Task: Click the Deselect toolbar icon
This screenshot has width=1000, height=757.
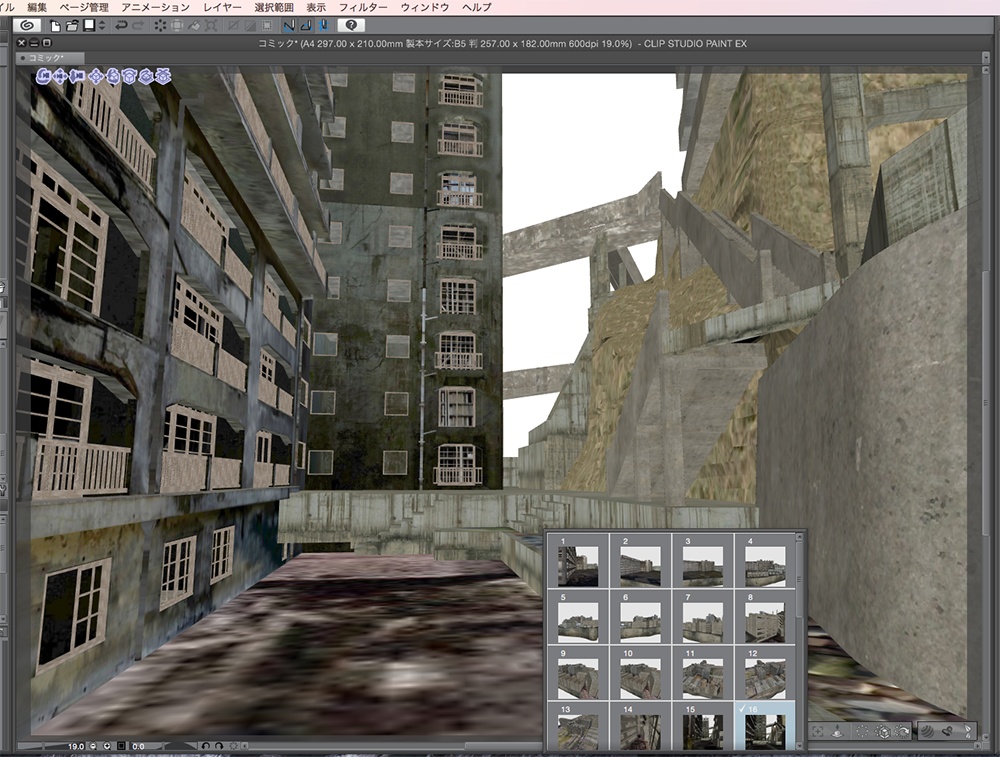Action: pyautogui.click(x=233, y=26)
